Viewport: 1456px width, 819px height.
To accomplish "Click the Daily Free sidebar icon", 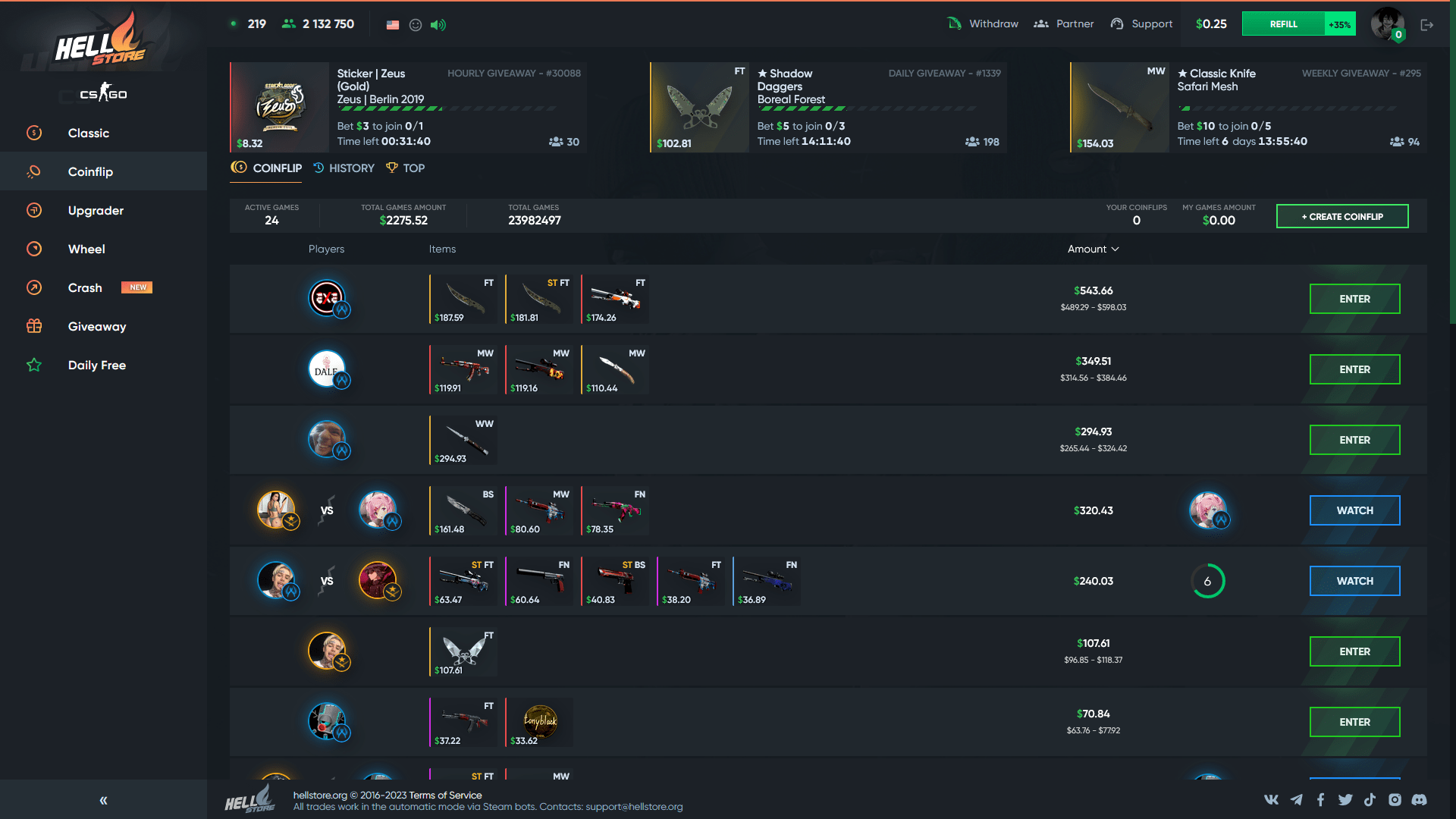I will point(33,364).
